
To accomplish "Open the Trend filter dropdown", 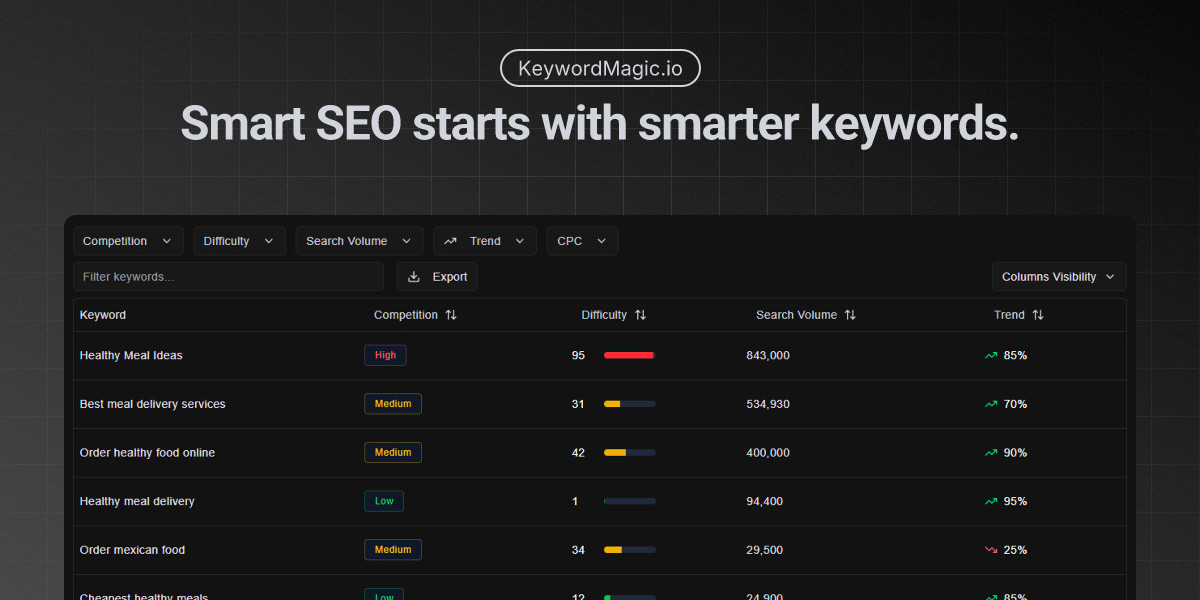I will pos(485,241).
